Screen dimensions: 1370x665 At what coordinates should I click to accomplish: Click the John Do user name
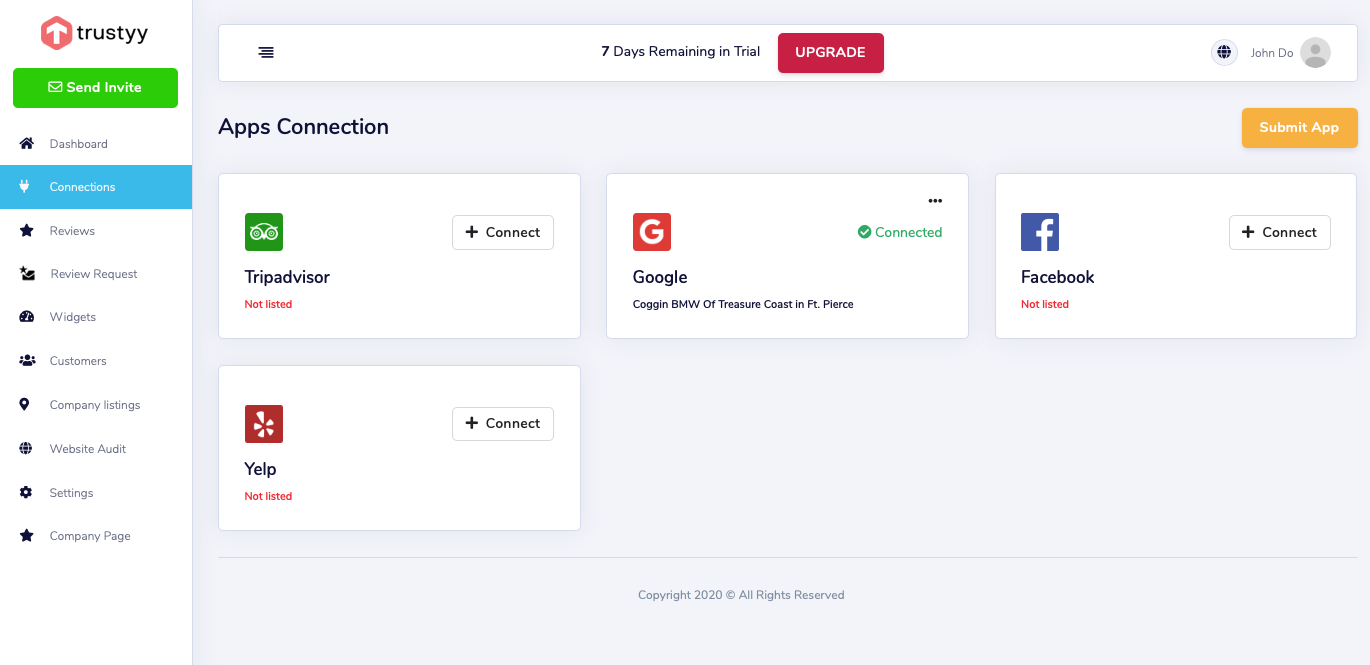[1272, 53]
